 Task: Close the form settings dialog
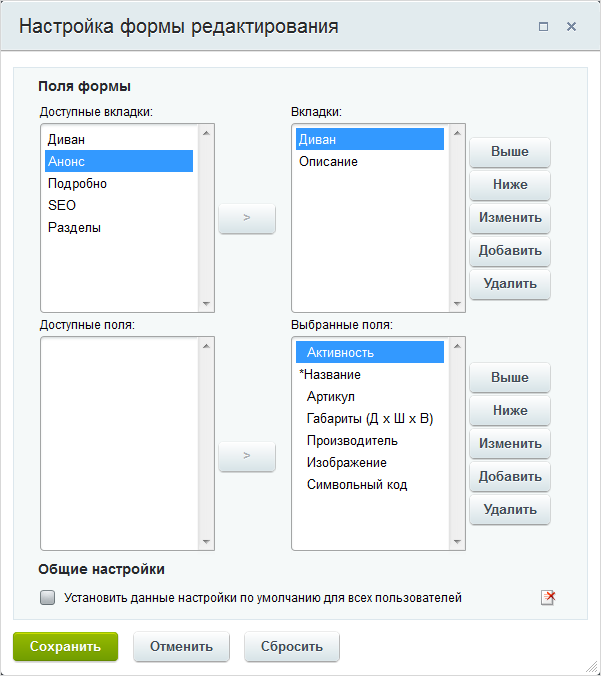pos(571,27)
